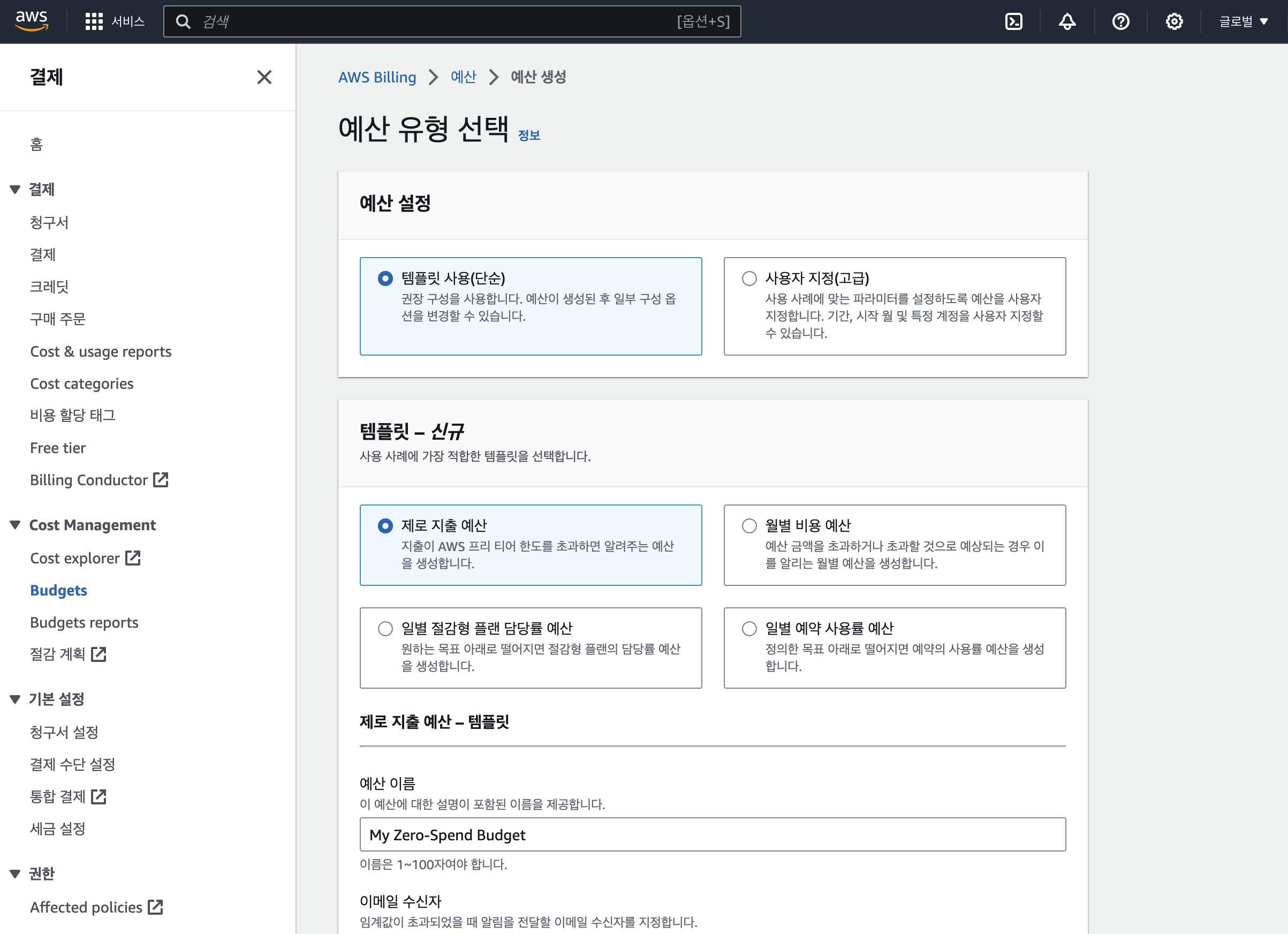This screenshot has width=1288, height=934.
Task: Collapse the 기본 설정 sidebar section
Action: pyautogui.click(x=16, y=699)
